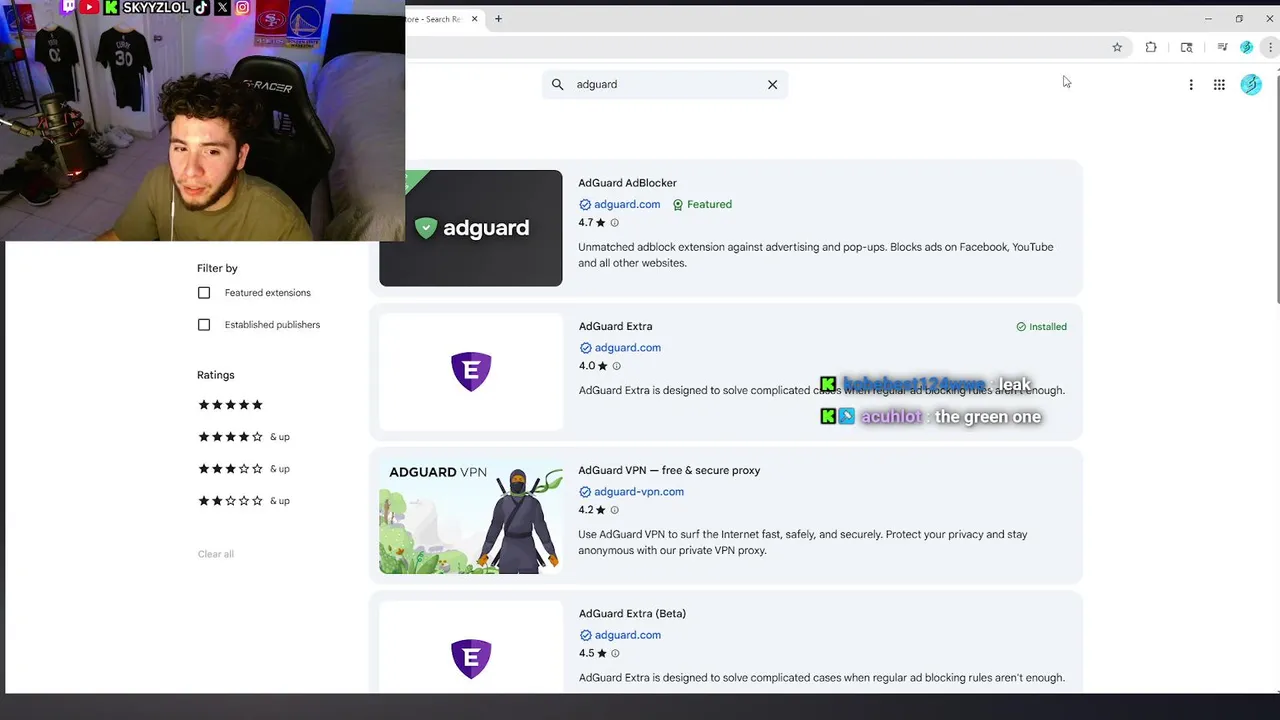The width and height of the screenshot is (1280, 720).
Task: Click the adguard.com link under AdGuard Extra
Action: pos(627,348)
